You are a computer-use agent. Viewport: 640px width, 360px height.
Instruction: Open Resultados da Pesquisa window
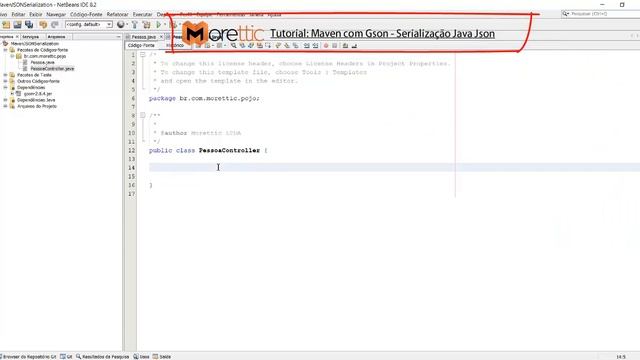102,357
